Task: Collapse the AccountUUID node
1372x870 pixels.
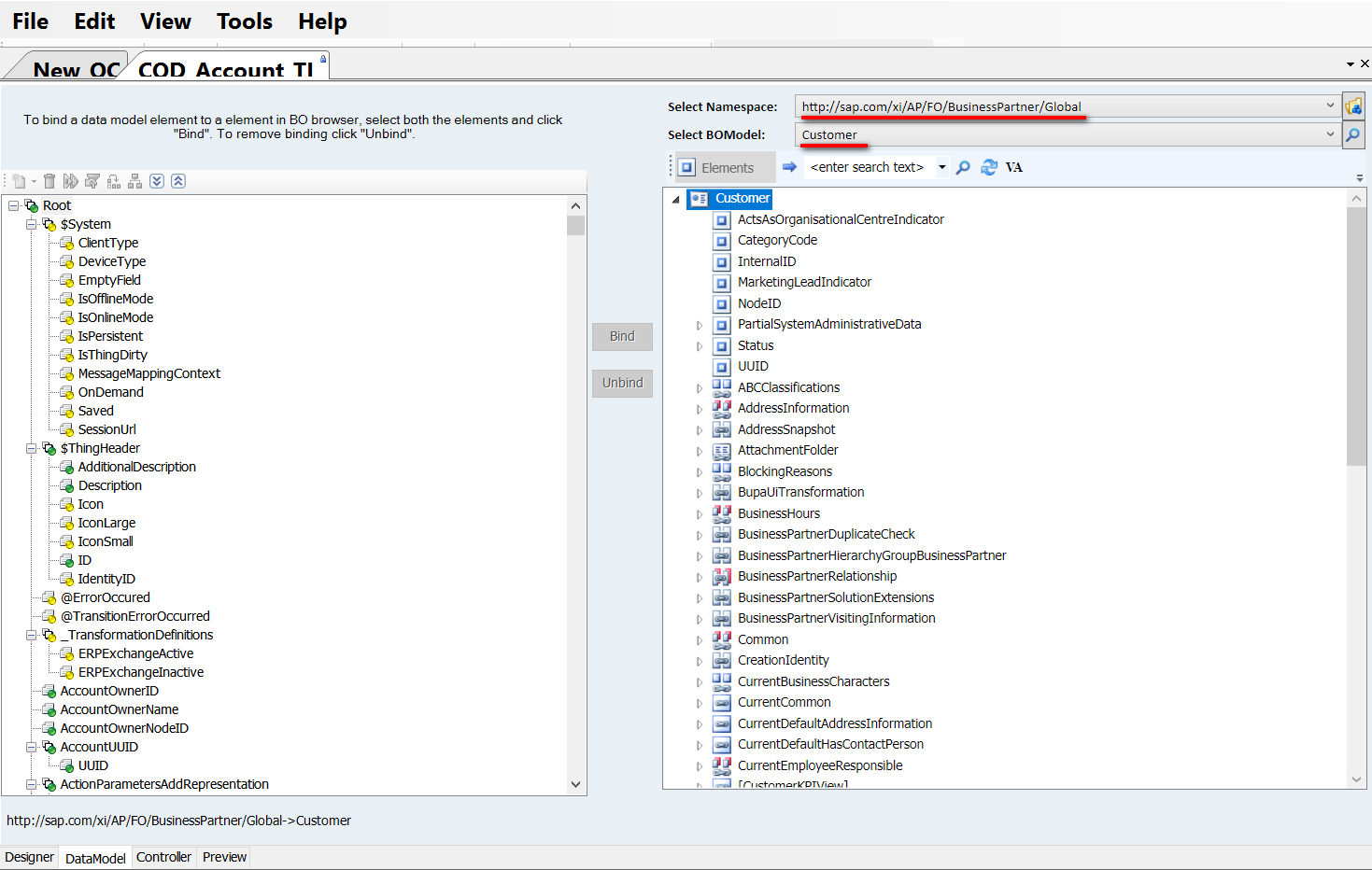Action: 31,747
